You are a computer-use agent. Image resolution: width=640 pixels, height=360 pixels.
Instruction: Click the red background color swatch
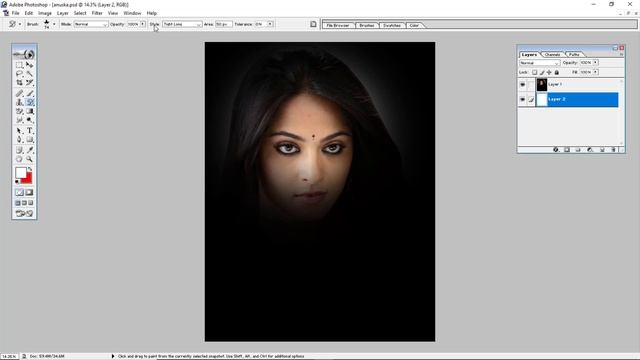[x=28, y=179]
